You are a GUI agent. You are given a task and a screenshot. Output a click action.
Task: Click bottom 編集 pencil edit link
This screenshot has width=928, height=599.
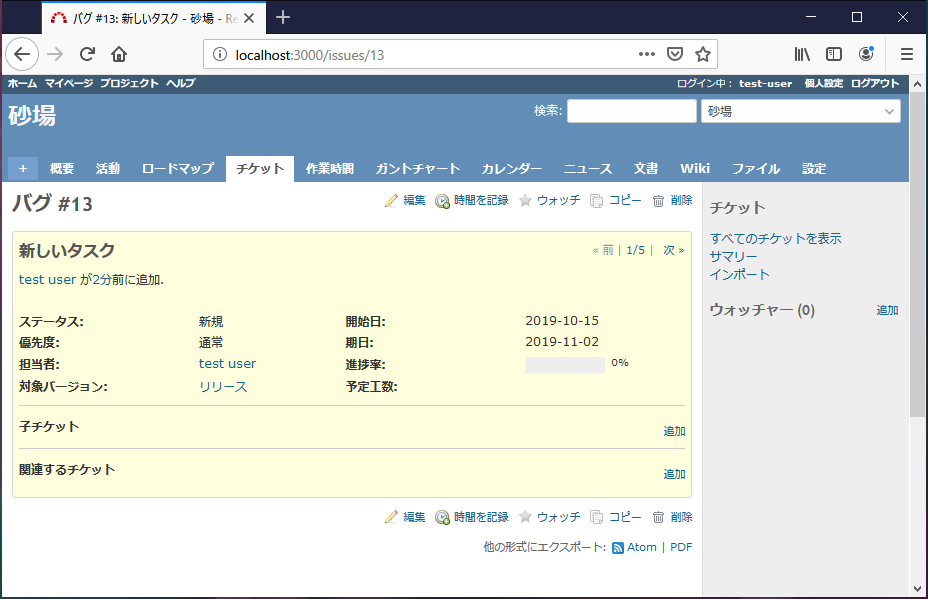point(405,517)
